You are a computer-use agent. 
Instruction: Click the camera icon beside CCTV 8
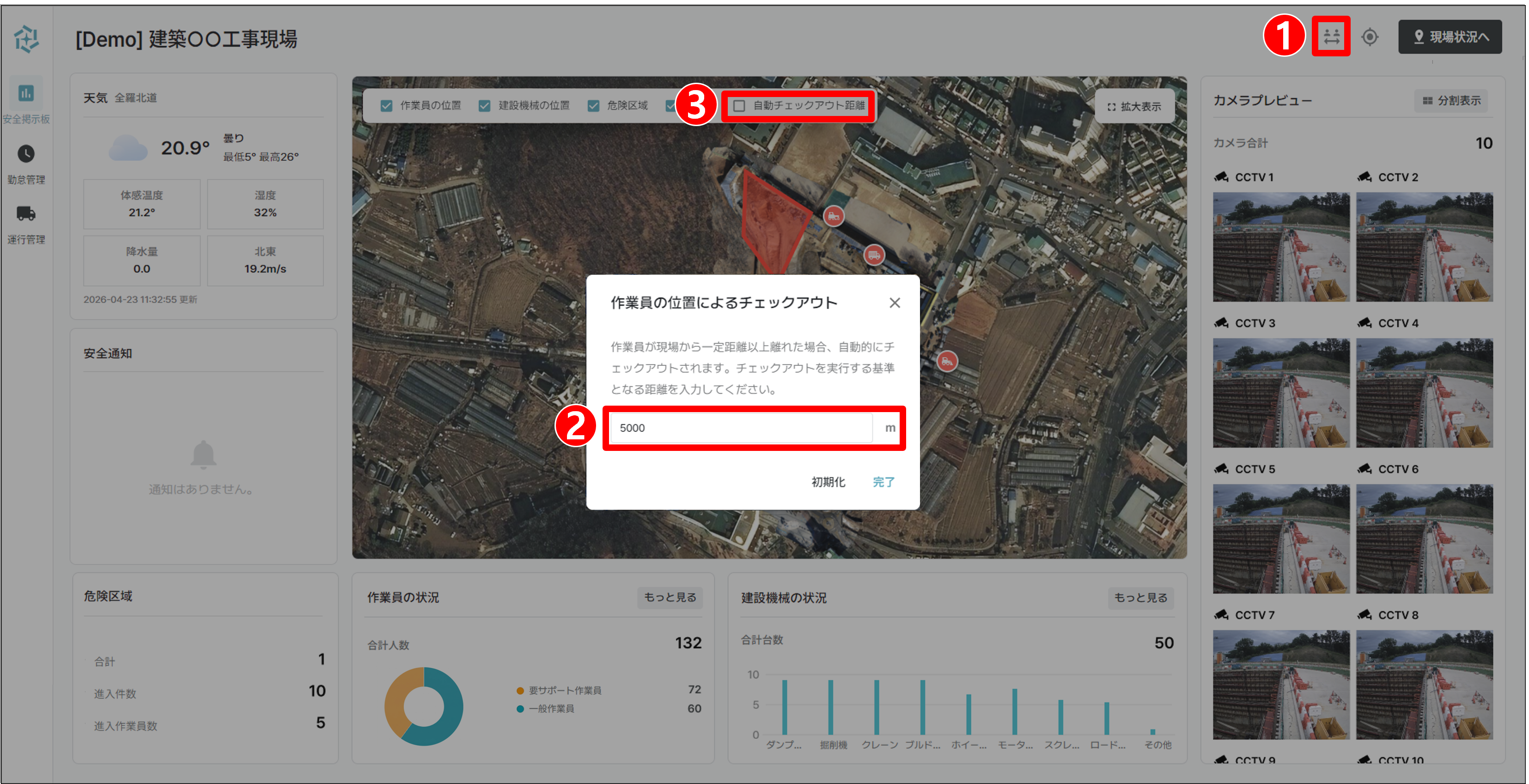pyautogui.click(x=1365, y=615)
